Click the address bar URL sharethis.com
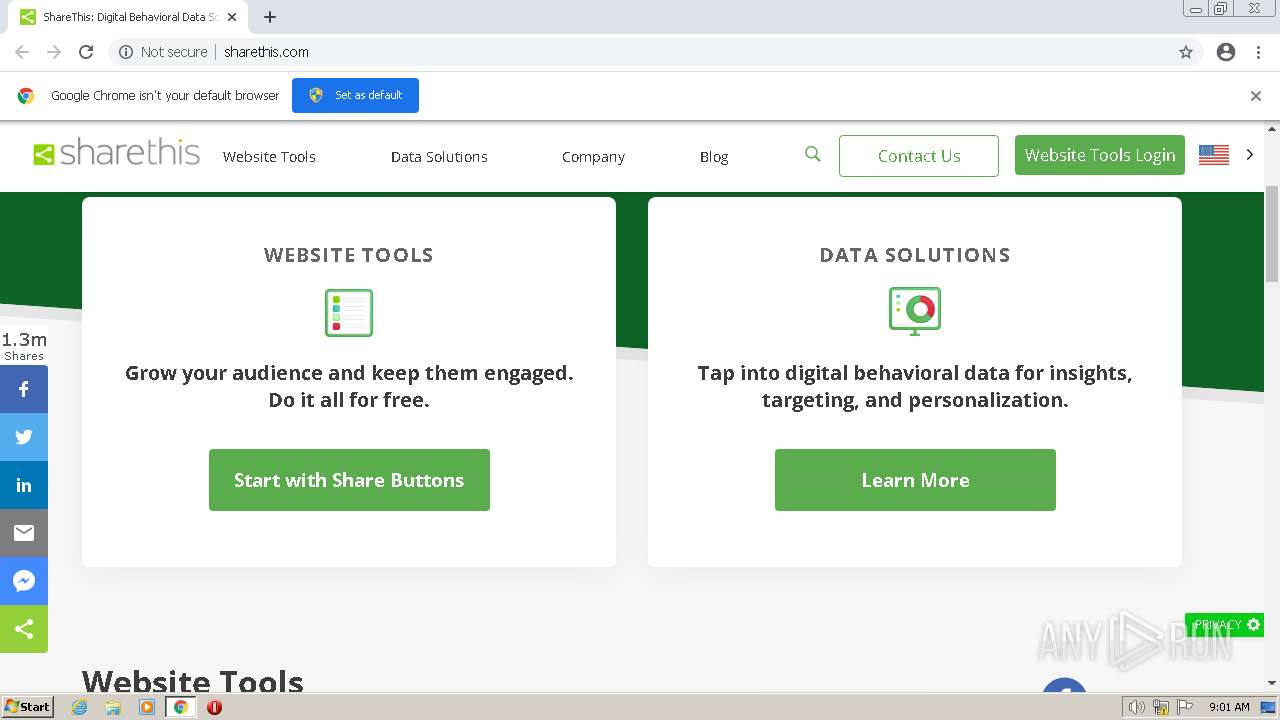Viewport: 1280px width, 720px height. tap(266, 52)
